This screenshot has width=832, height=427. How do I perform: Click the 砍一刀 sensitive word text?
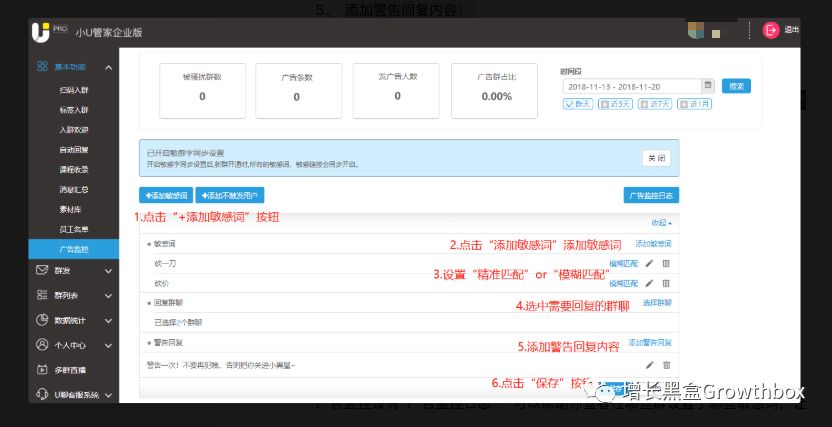pos(165,264)
